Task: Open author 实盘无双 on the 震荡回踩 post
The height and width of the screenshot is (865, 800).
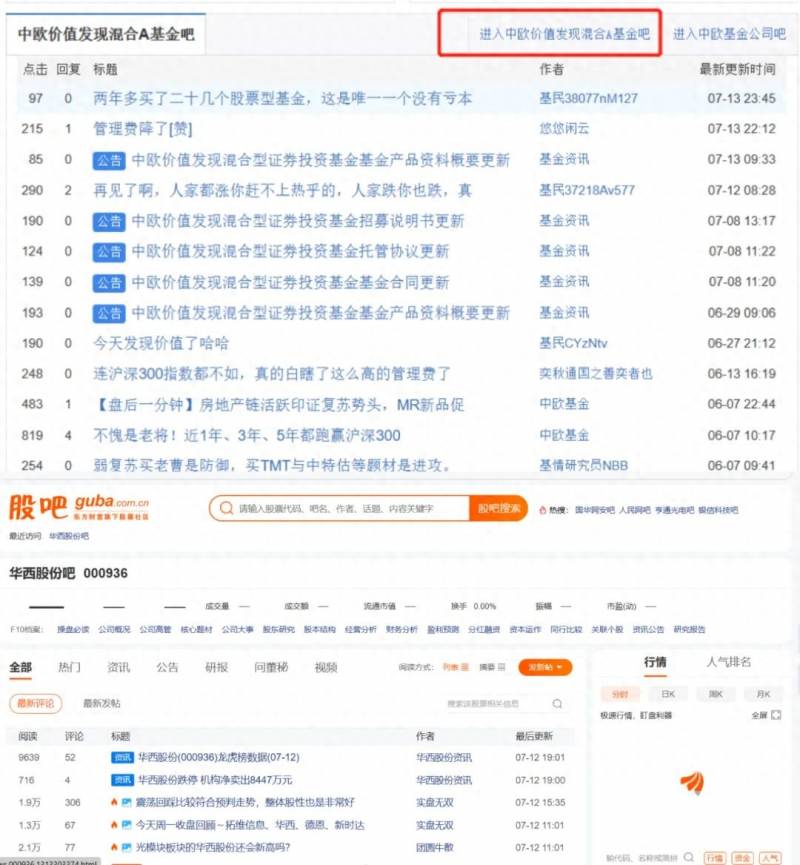Action: coord(435,802)
